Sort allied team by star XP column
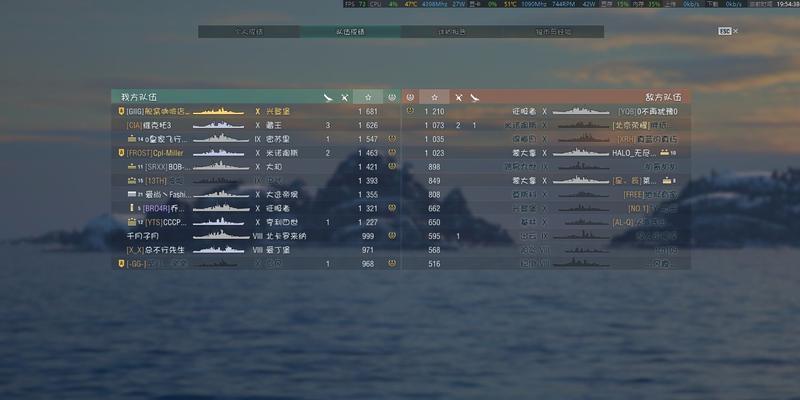Screen dimensions: 800x400 coord(367,97)
